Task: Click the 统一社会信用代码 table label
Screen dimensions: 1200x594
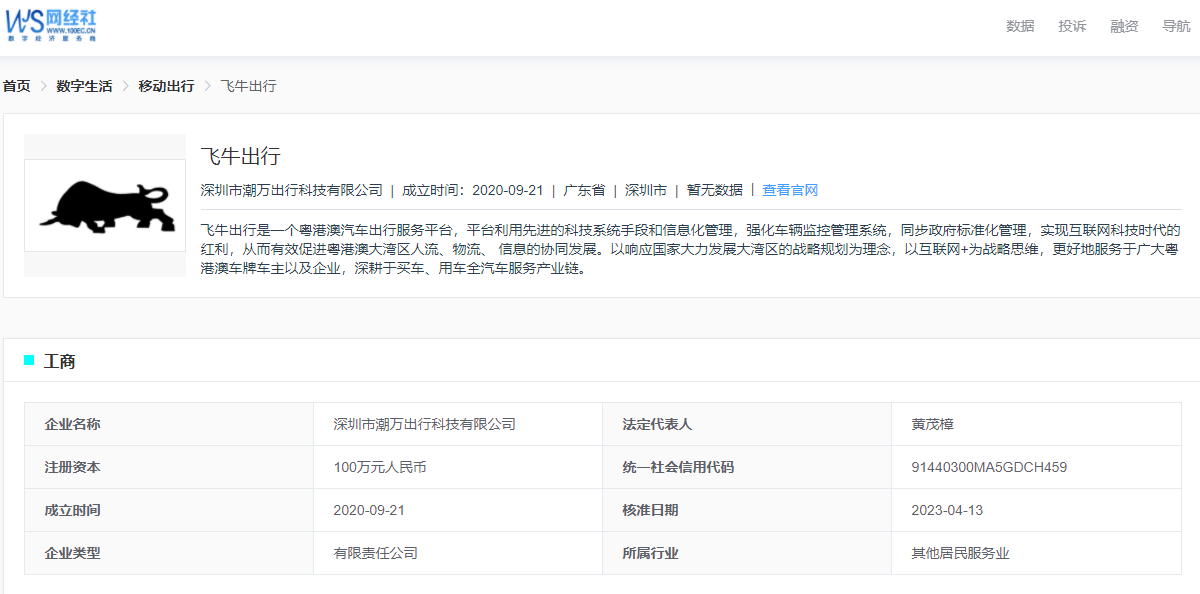Action: (678, 467)
